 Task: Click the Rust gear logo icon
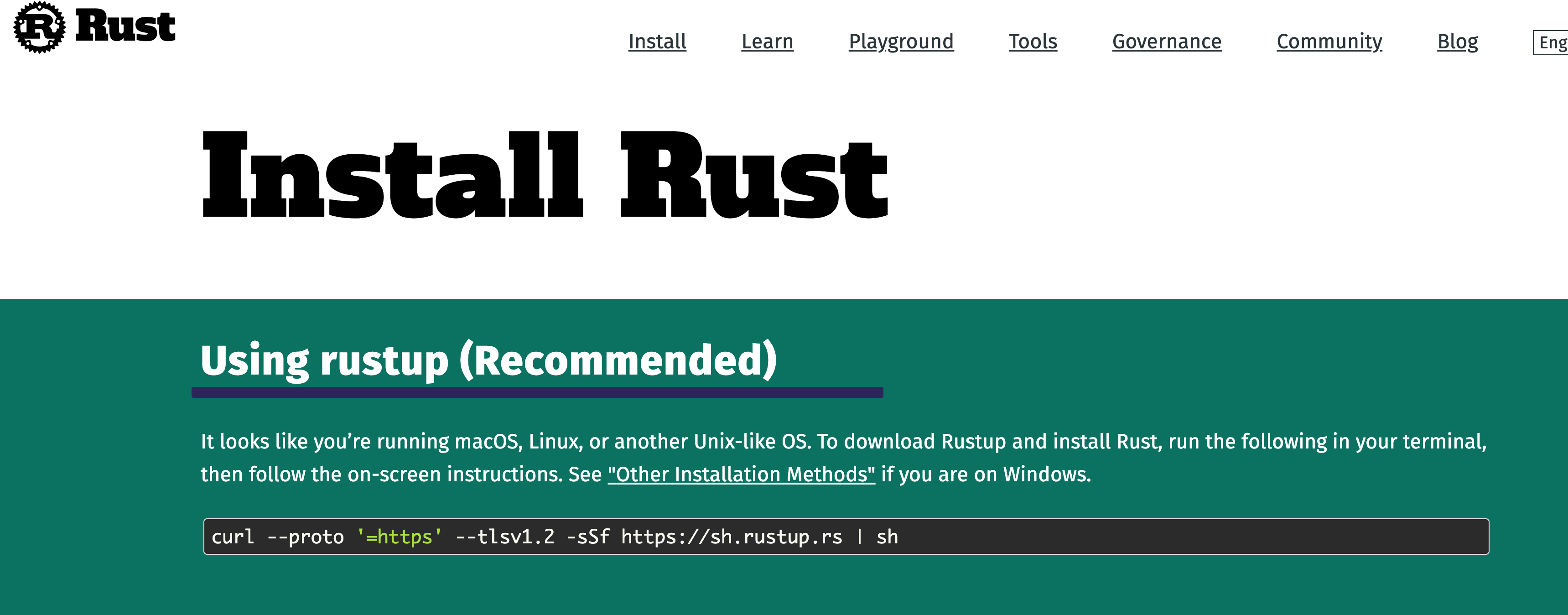[39, 27]
